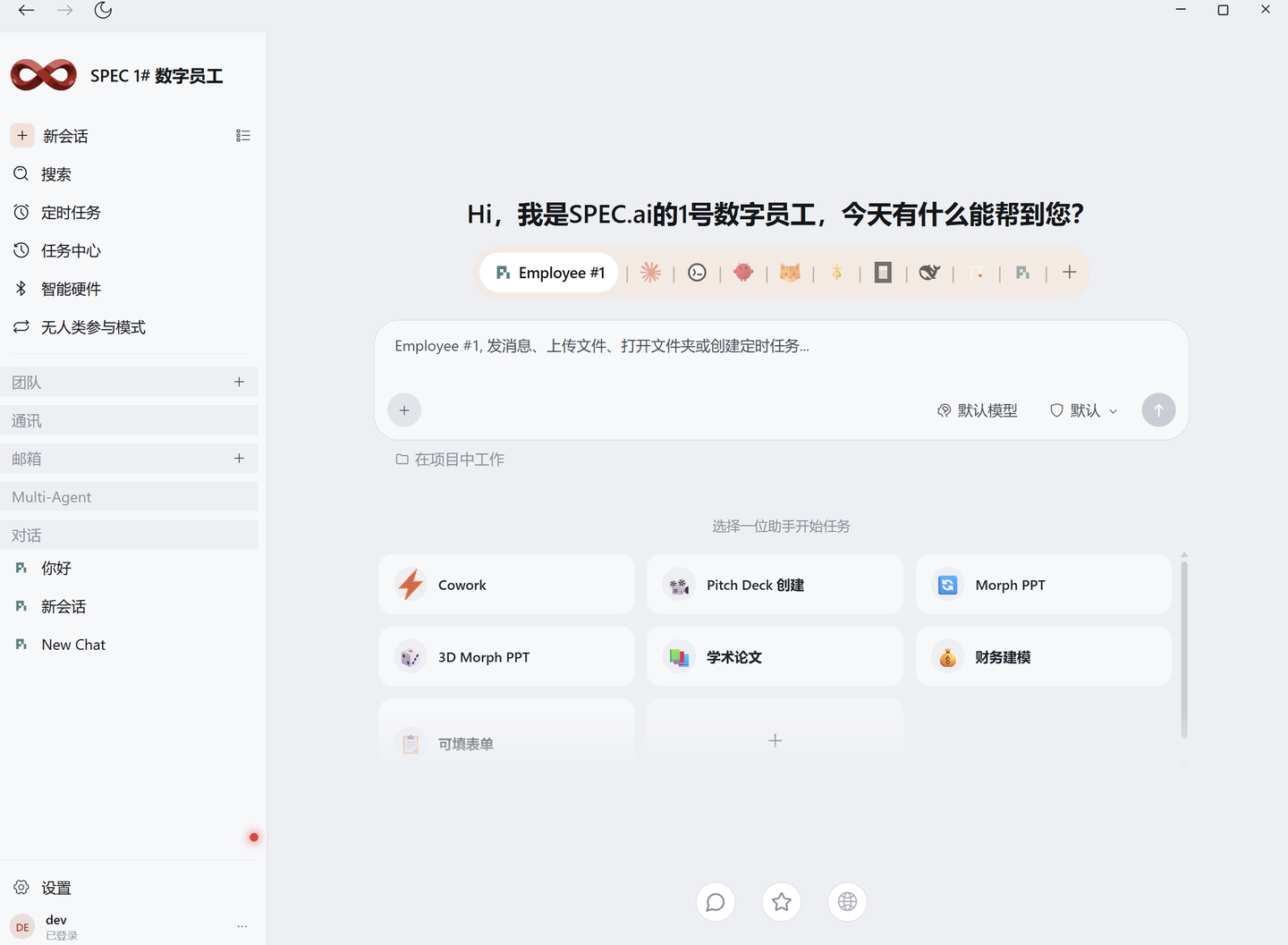Click the DE user avatar
The height and width of the screenshot is (945, 1288).
[x=22, y=927]
